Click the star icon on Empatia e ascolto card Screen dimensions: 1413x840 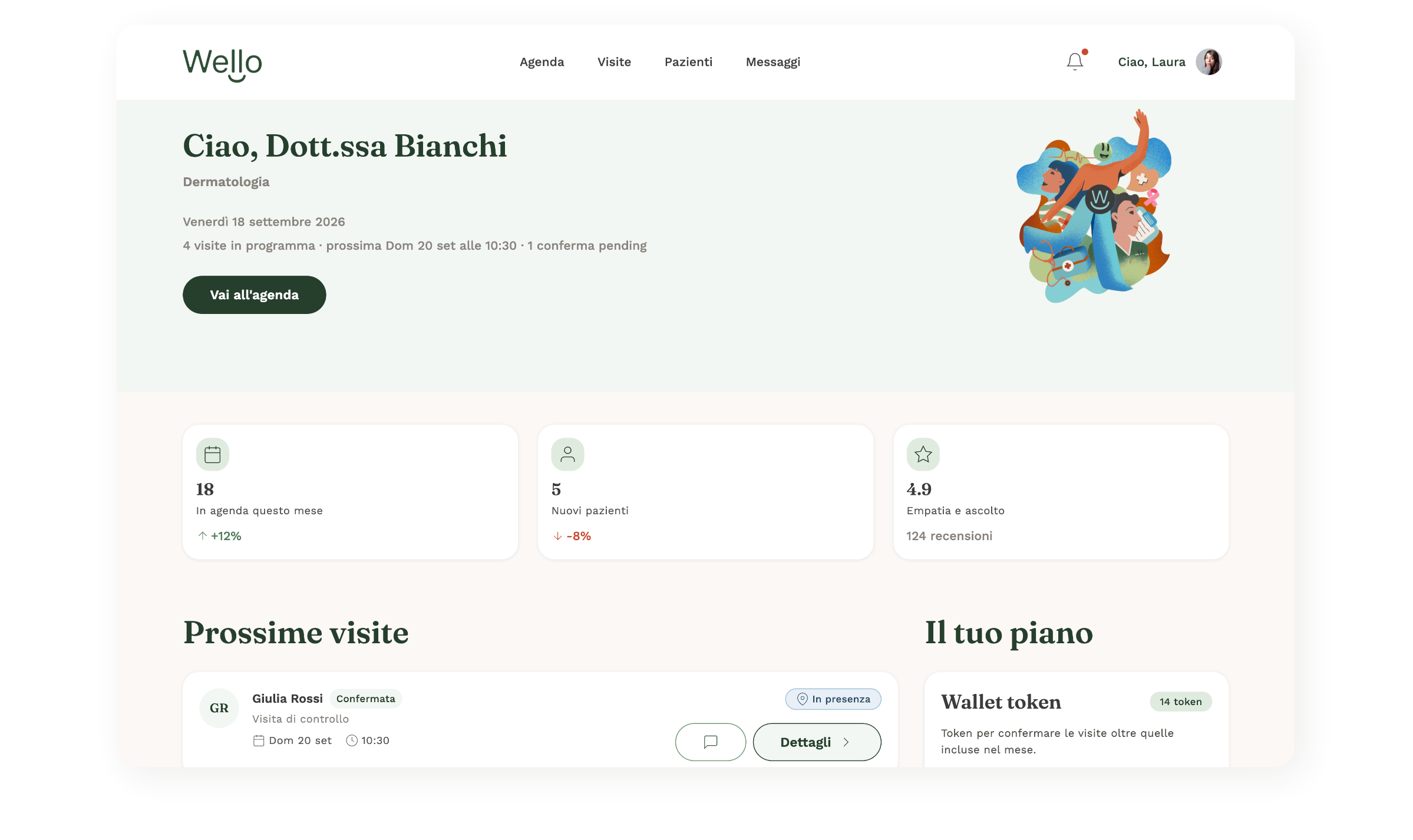[x=923, y=454]
